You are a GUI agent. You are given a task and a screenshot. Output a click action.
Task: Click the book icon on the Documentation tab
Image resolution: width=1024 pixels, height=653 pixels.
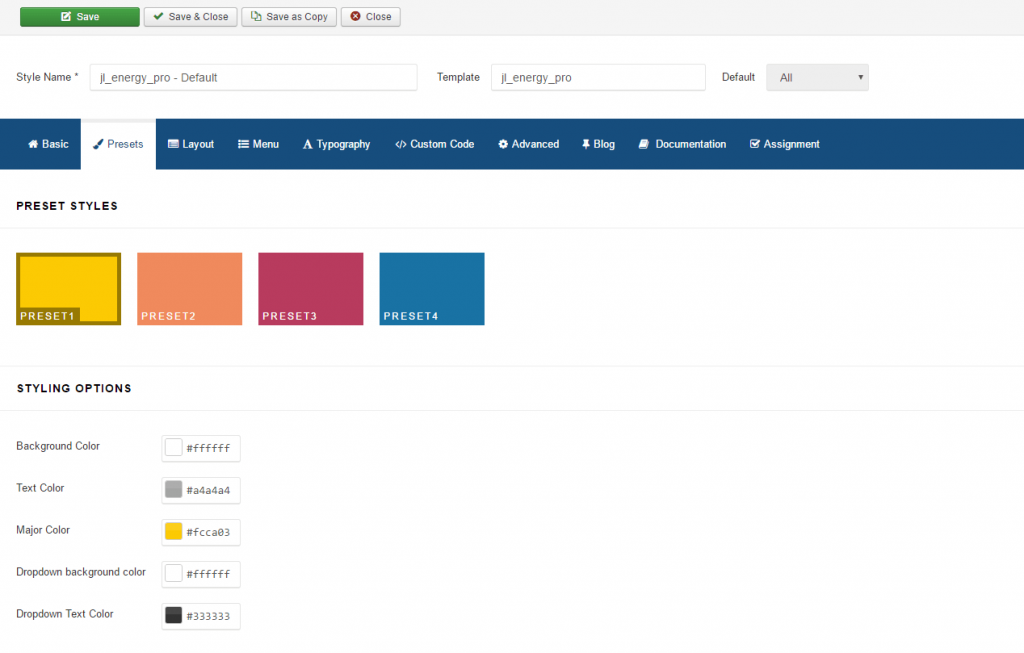643,143
